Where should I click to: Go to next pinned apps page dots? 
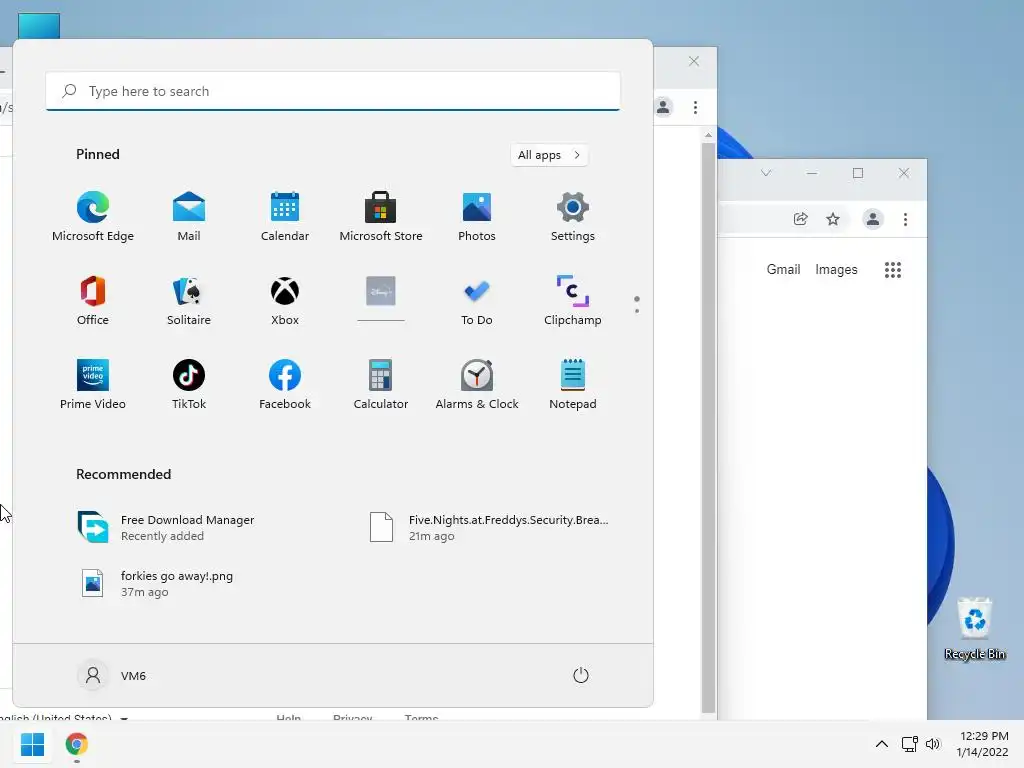coord(637,304)
